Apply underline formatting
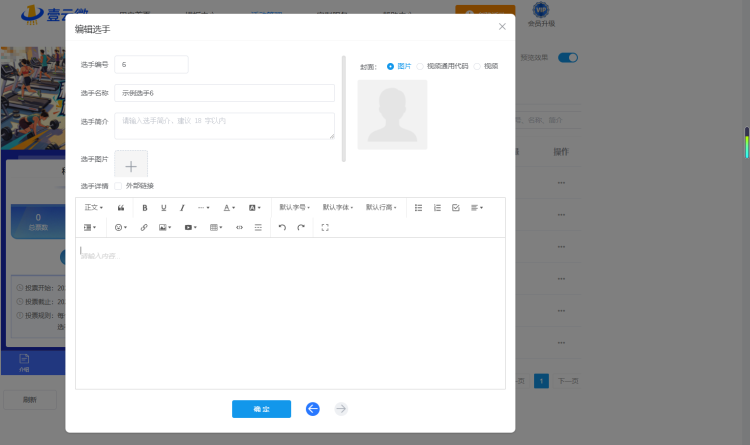The width and height of the screenshot is (750, 445). point(164,208)
